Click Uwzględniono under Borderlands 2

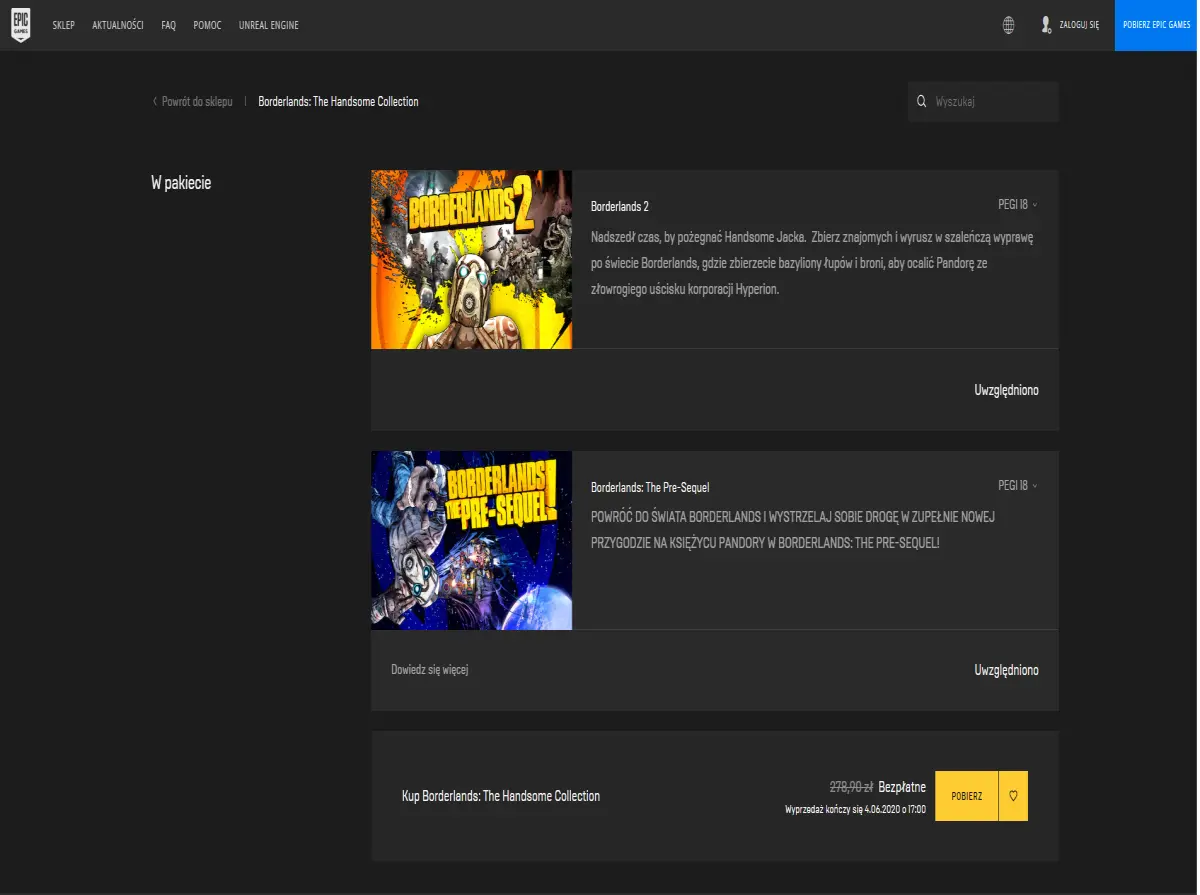click(1006, 390)
